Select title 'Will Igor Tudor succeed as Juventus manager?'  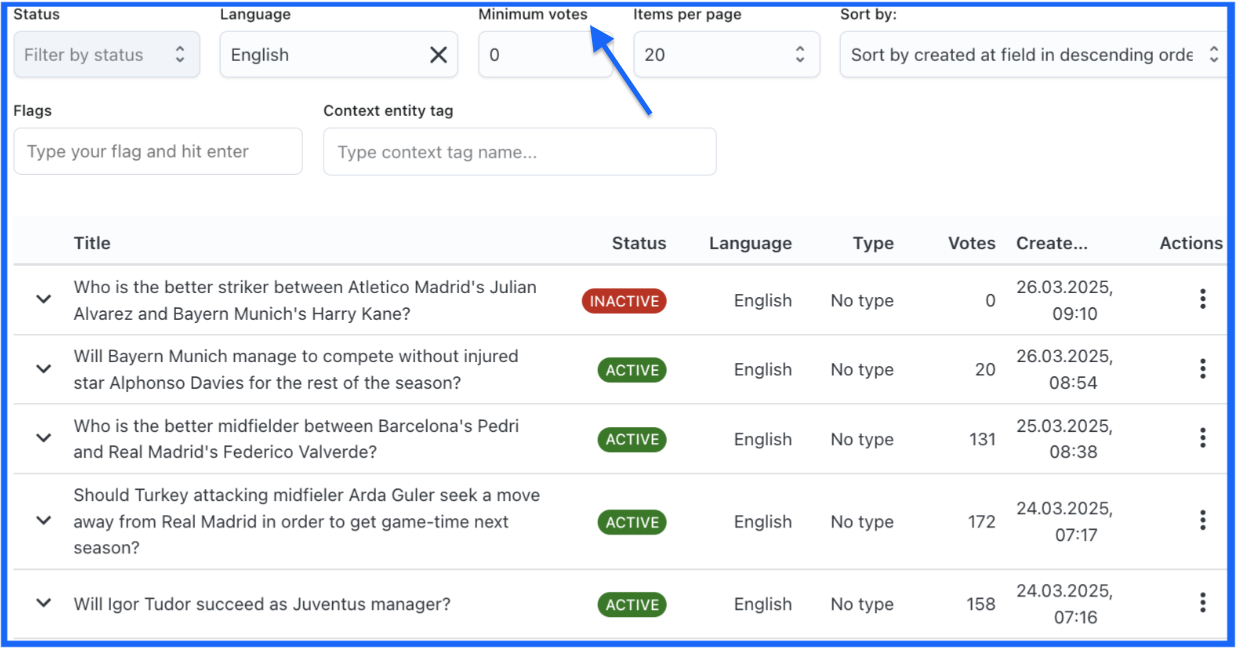[262, 604]
